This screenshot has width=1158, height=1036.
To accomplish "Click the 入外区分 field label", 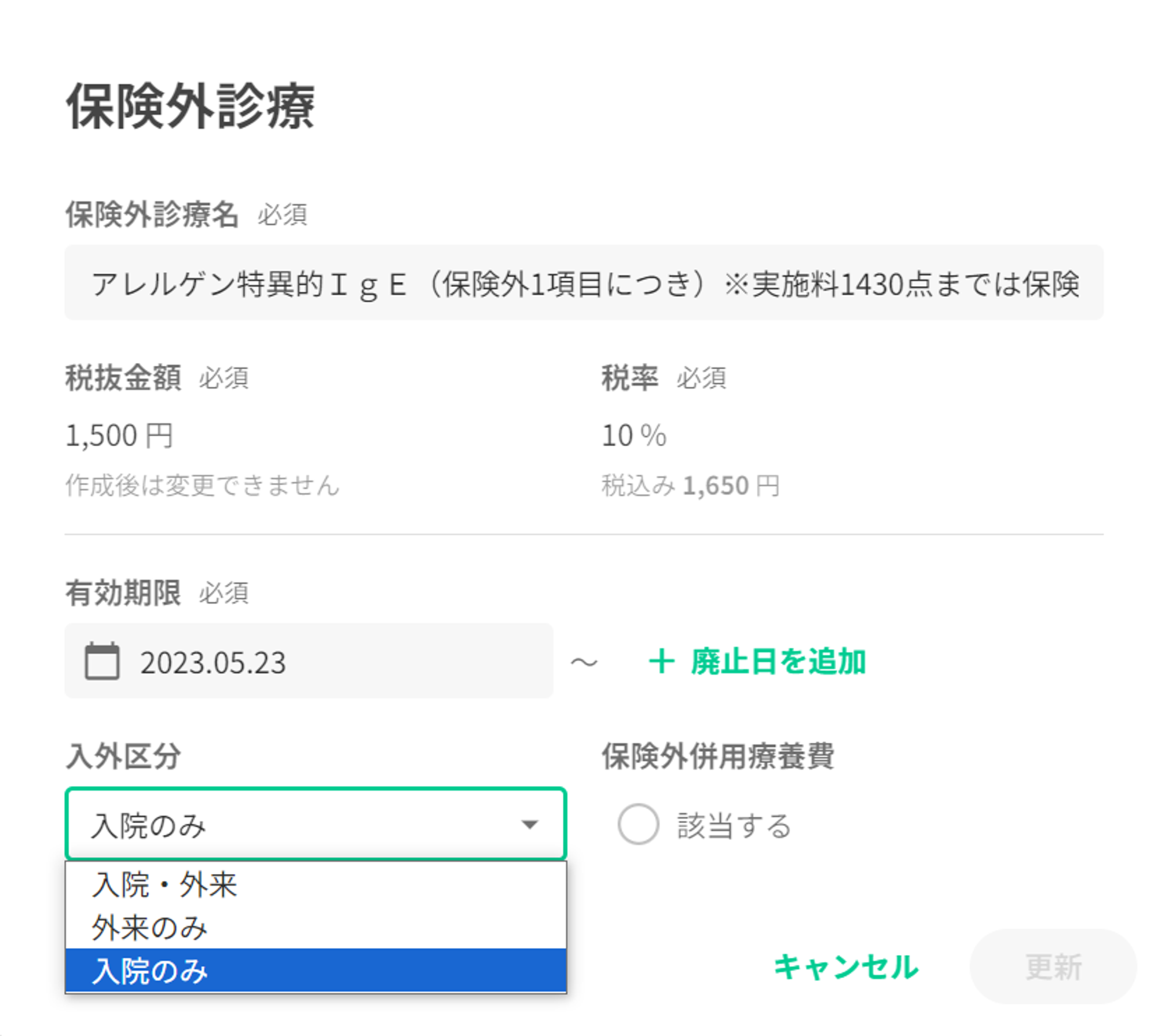I will click(123, 756).
